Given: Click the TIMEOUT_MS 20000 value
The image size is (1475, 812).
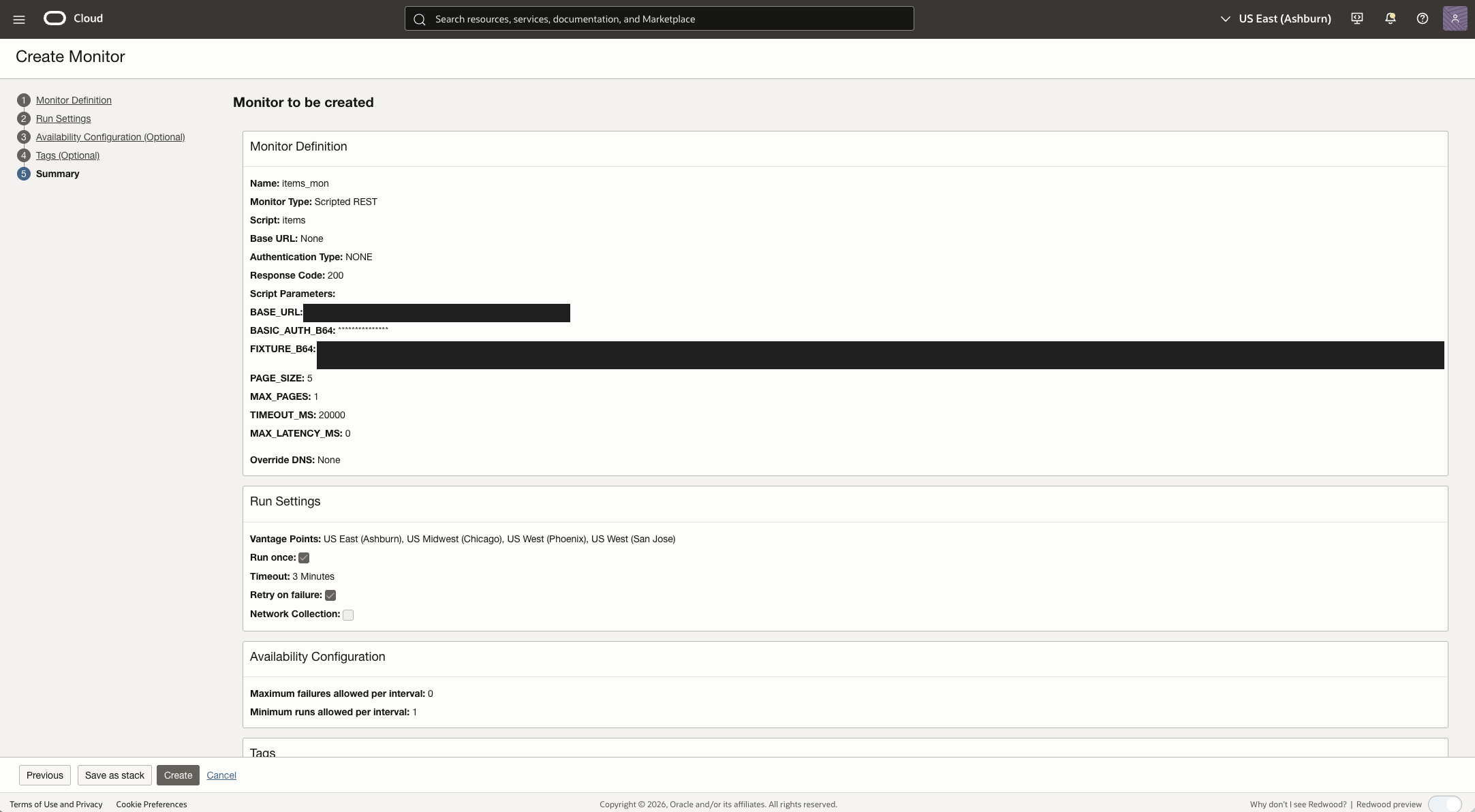Looking at the screenshot, I should coord(332,415).
